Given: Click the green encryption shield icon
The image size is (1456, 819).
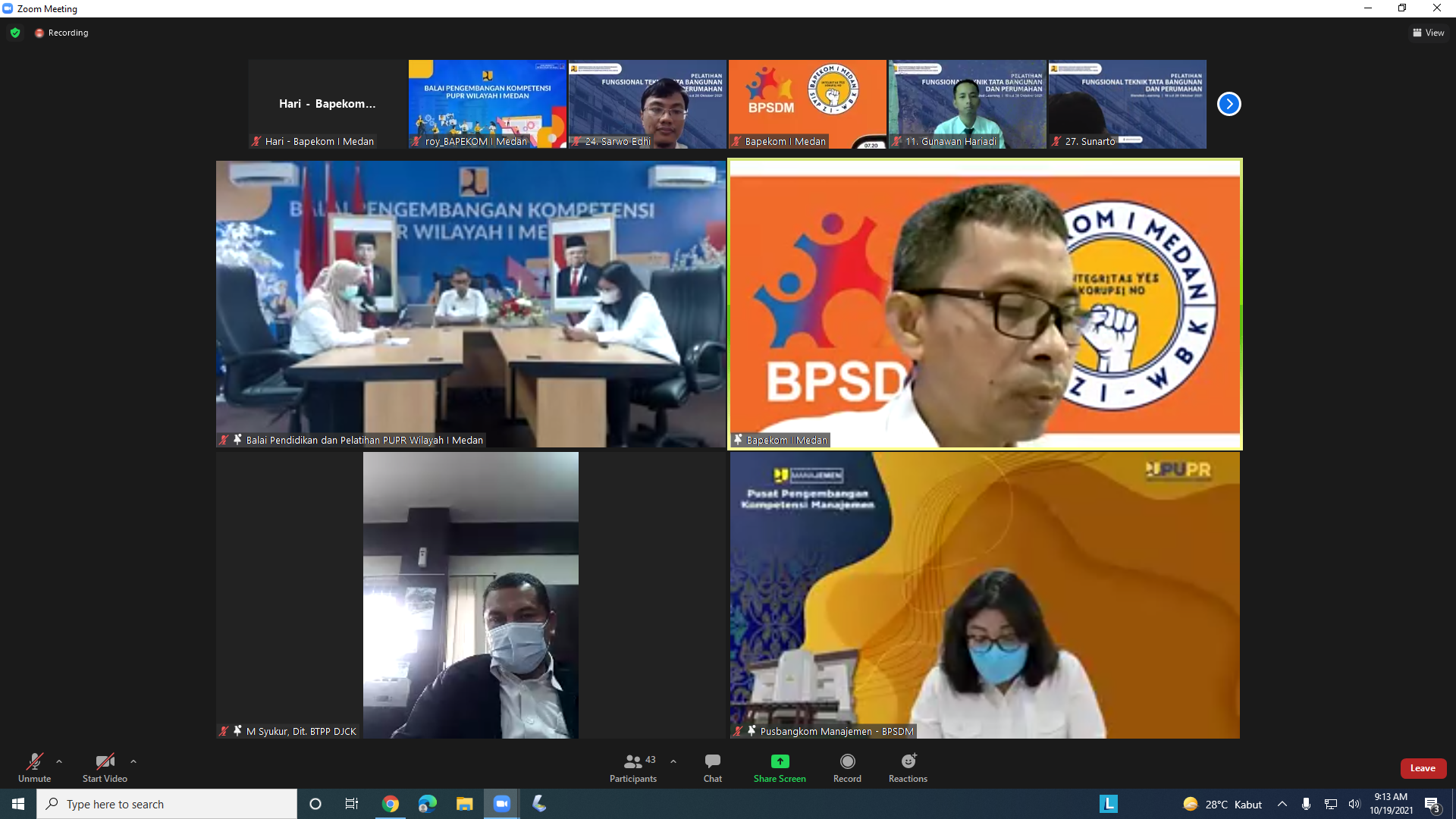Looking at the screenshot, I should point(15,33).
